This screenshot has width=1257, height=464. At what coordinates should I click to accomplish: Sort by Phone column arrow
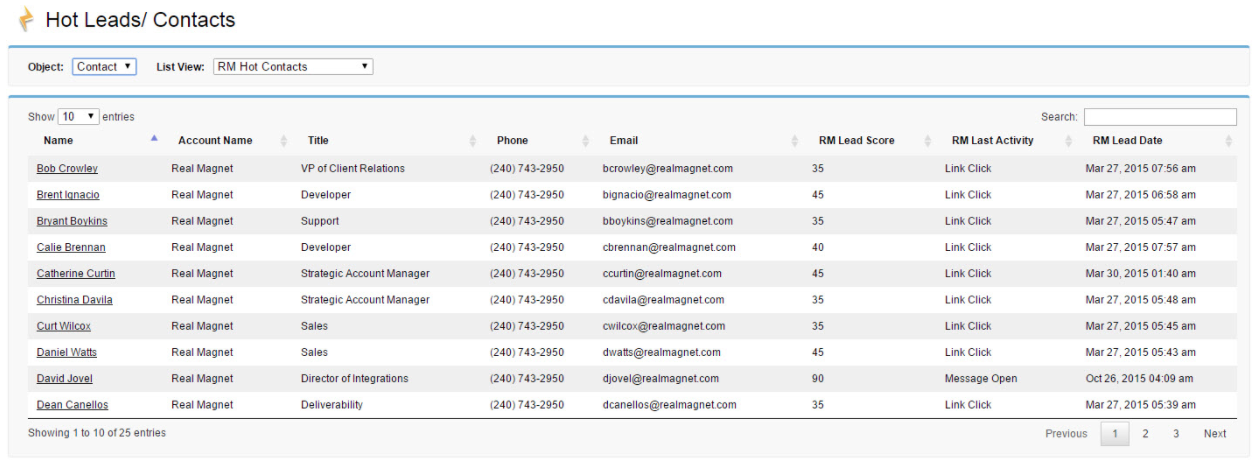(x=586, y=141)
